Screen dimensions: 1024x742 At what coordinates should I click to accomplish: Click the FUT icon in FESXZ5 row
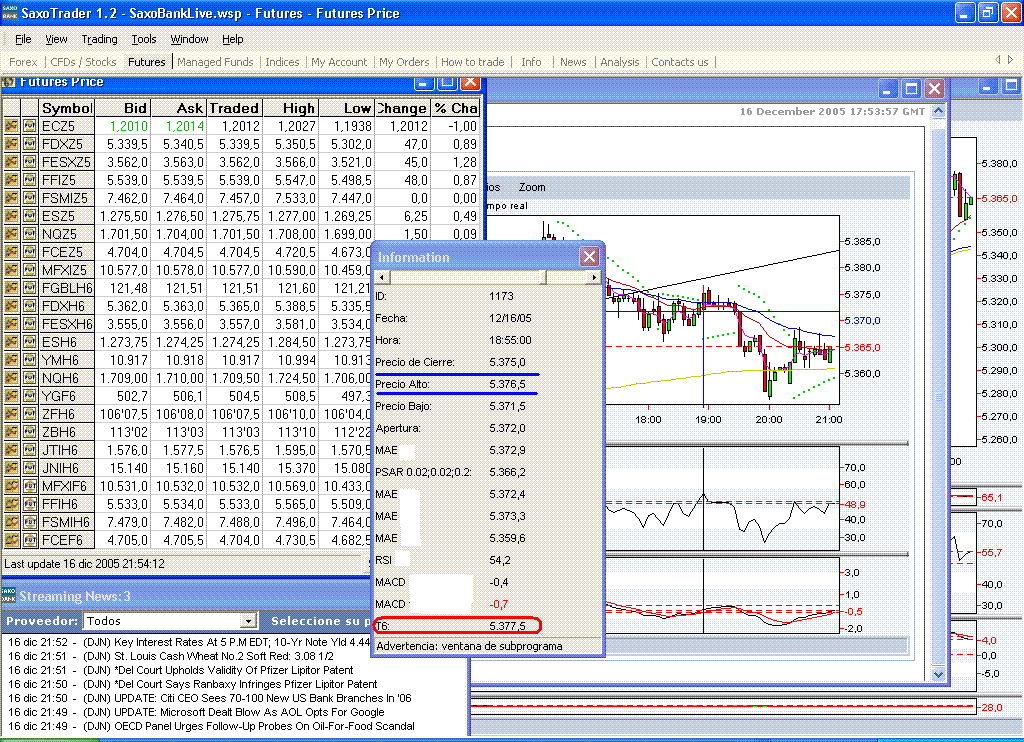tap(29, 162)
